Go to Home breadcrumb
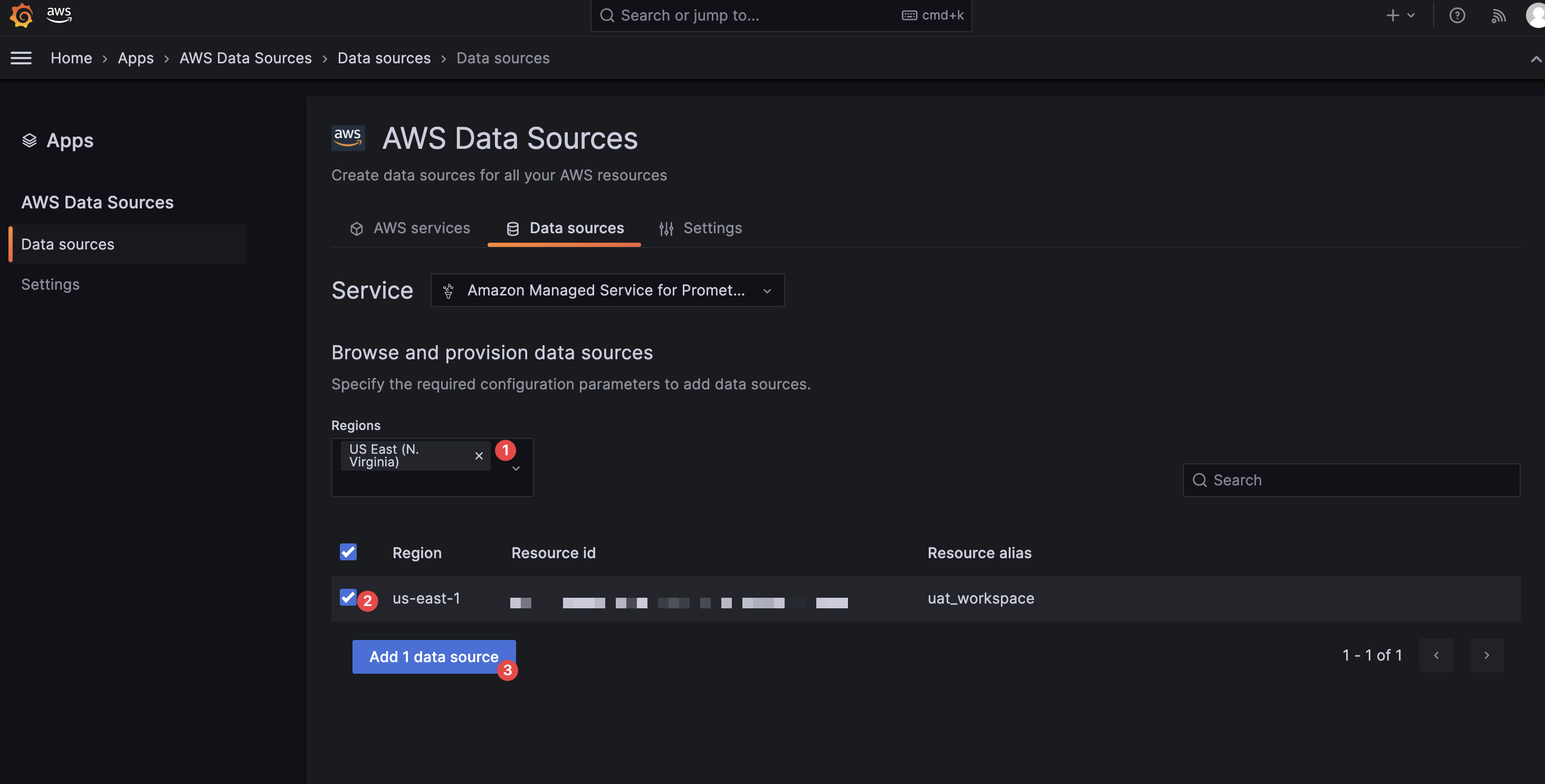Image resolution: width=1545 pixels, height=784 pixels. coord(71,58)
